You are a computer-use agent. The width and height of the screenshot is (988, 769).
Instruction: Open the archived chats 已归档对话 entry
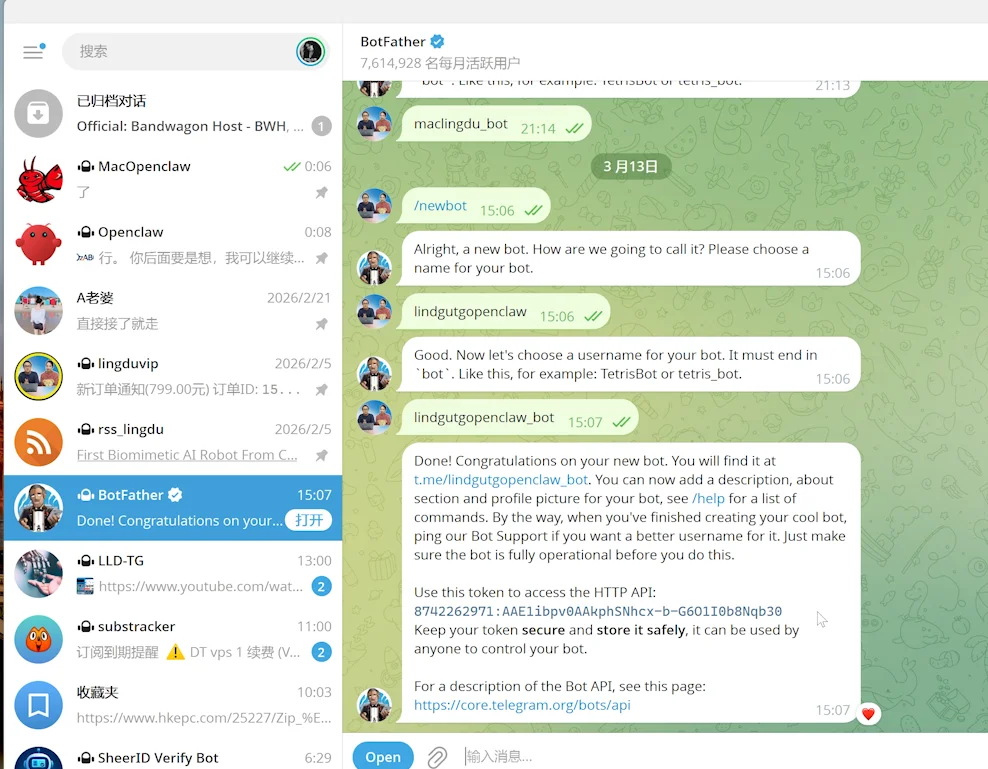(173, 113)
